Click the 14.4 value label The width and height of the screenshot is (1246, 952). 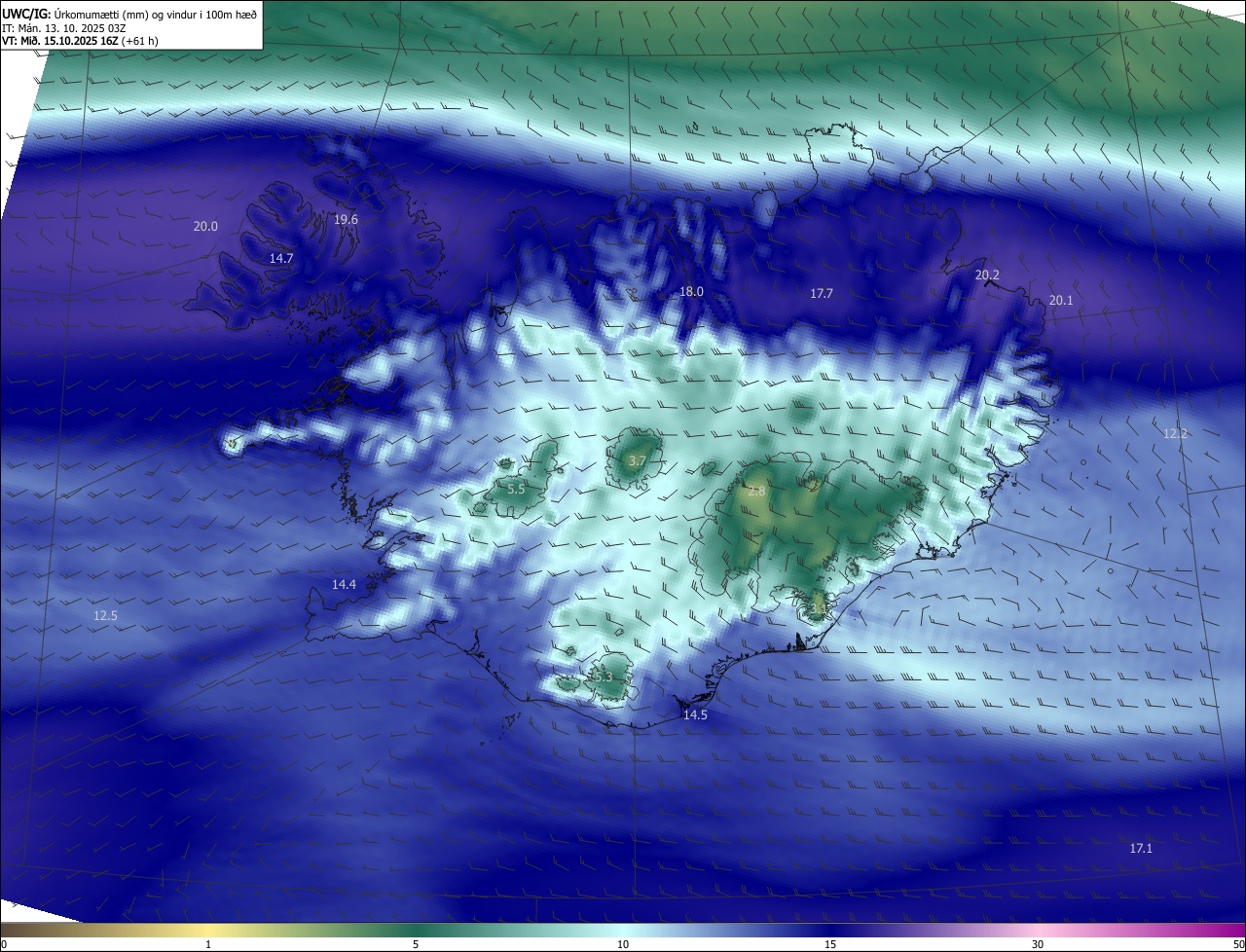[344, 584]
